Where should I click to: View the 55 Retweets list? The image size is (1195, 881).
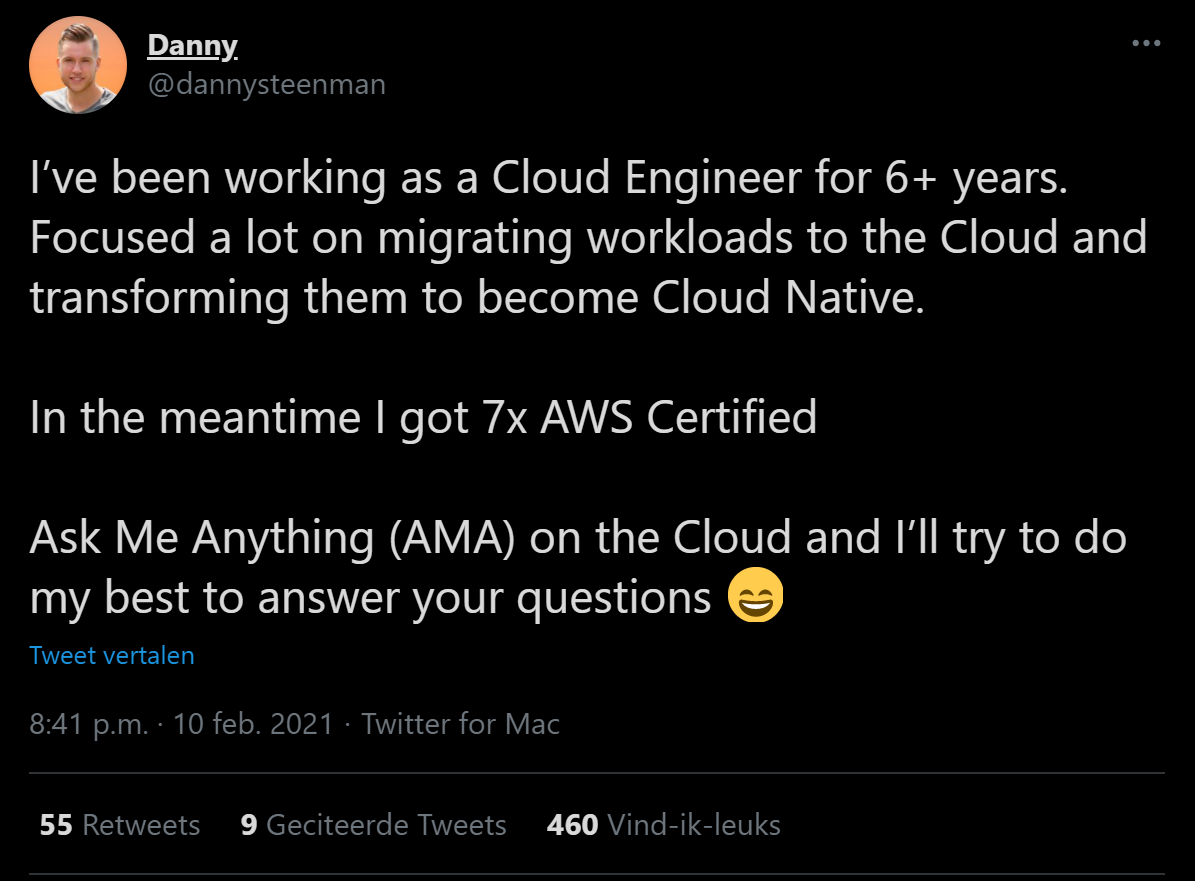pyautogui.click(x=120, y=825)
